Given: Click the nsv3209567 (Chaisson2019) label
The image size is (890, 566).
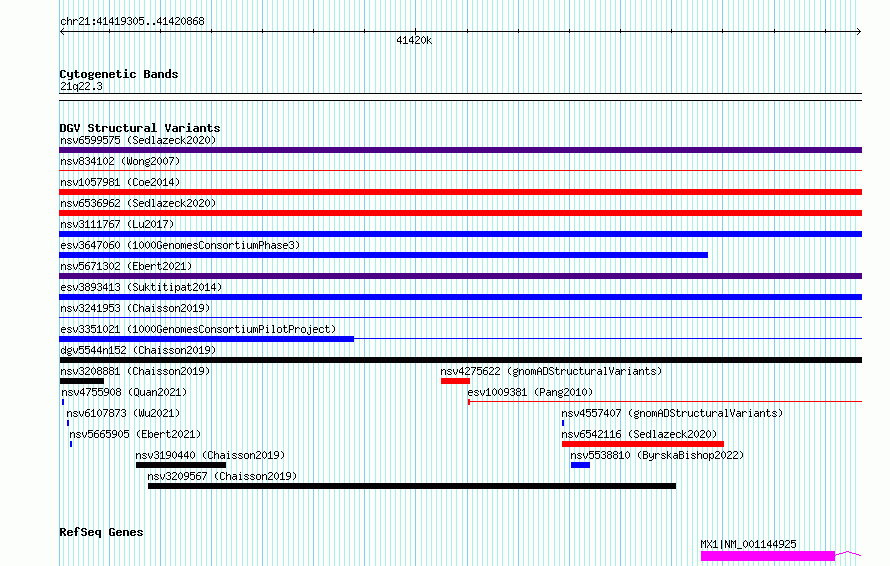Looking at the screenshot, I should tap(222, 476).
